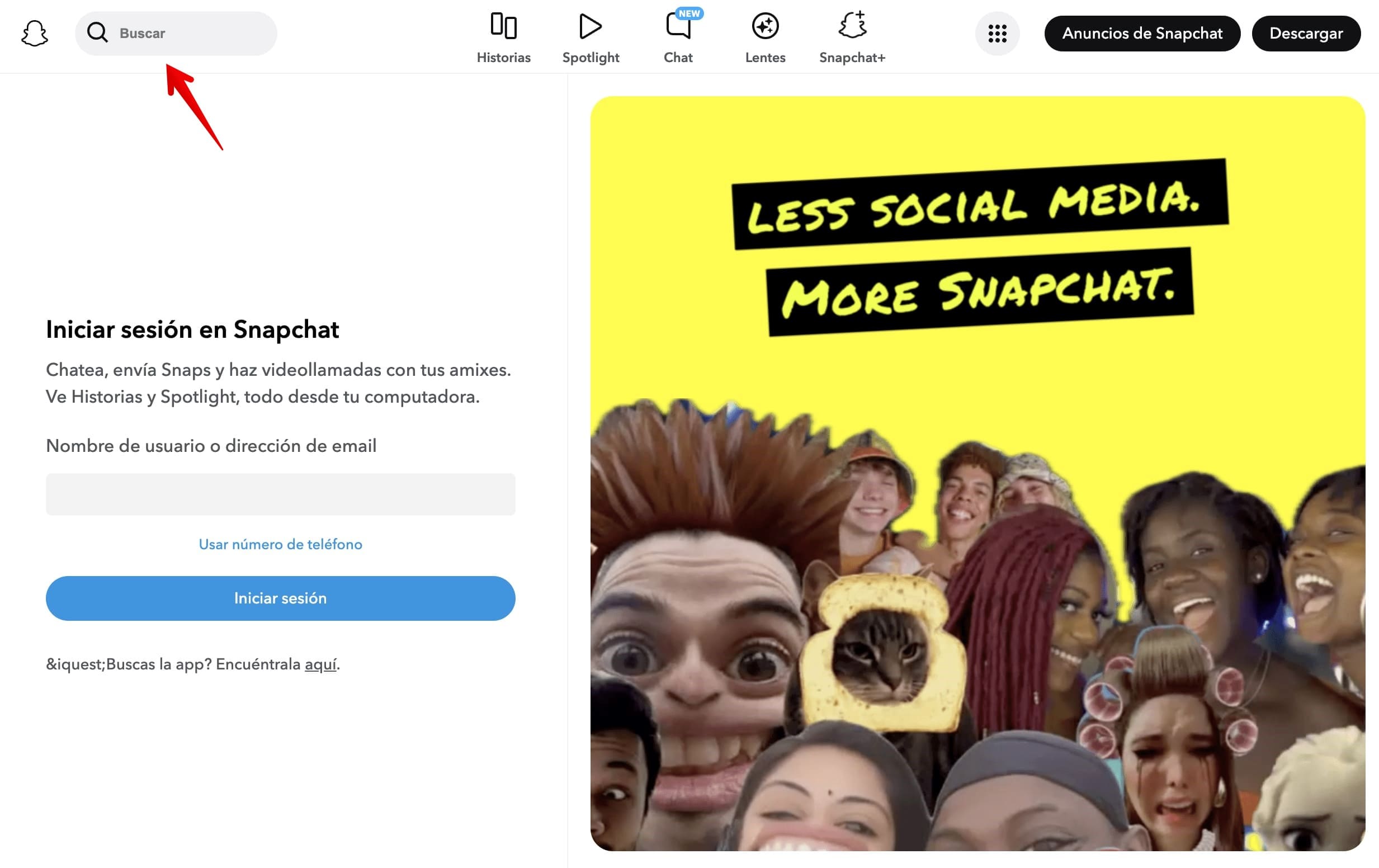Open the Spotlight play icon
This screenshot has height=868, width=1379.
pyautogui.click(x=591, y=26)
